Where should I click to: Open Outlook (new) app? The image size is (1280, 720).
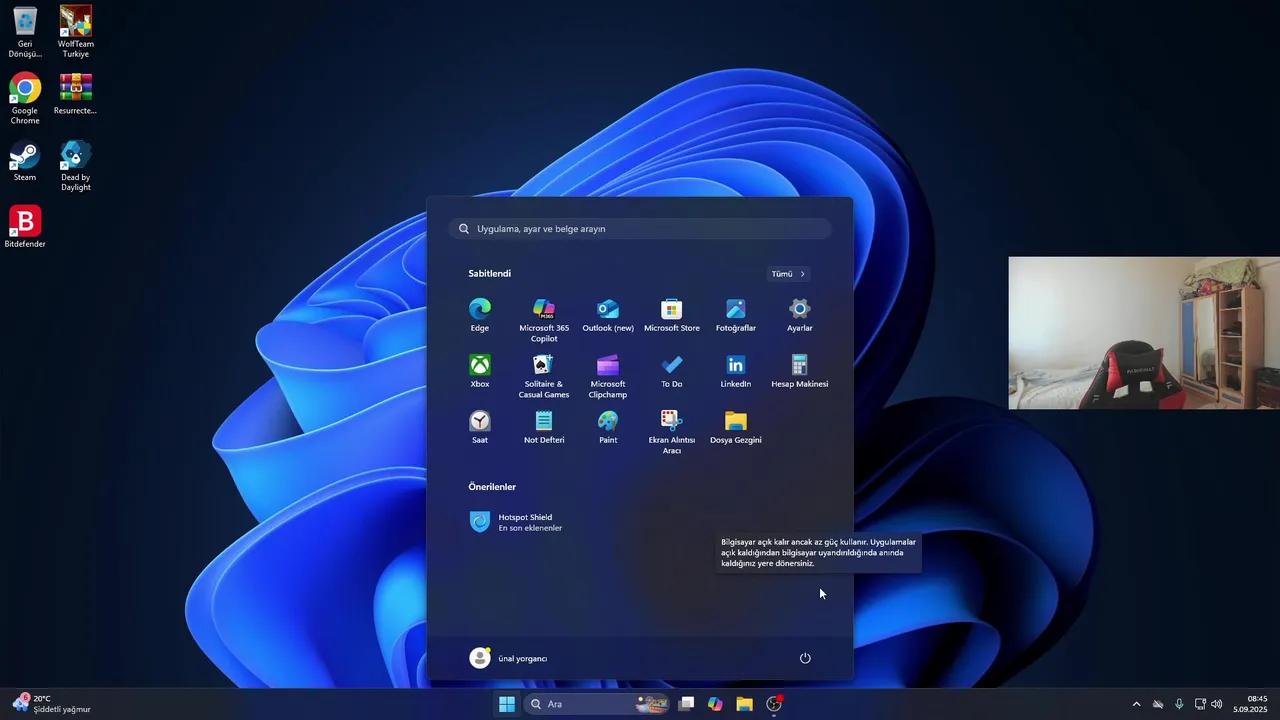608,315
